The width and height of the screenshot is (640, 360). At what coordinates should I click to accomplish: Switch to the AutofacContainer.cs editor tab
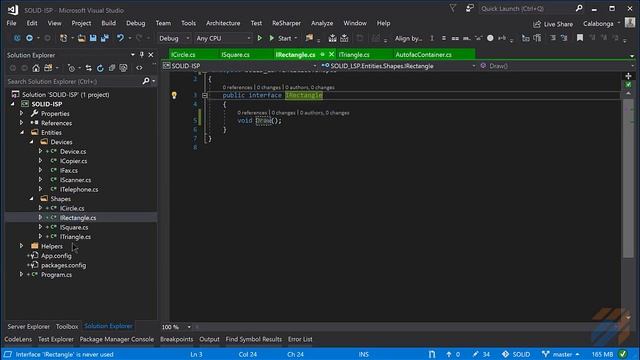(423, 55)
